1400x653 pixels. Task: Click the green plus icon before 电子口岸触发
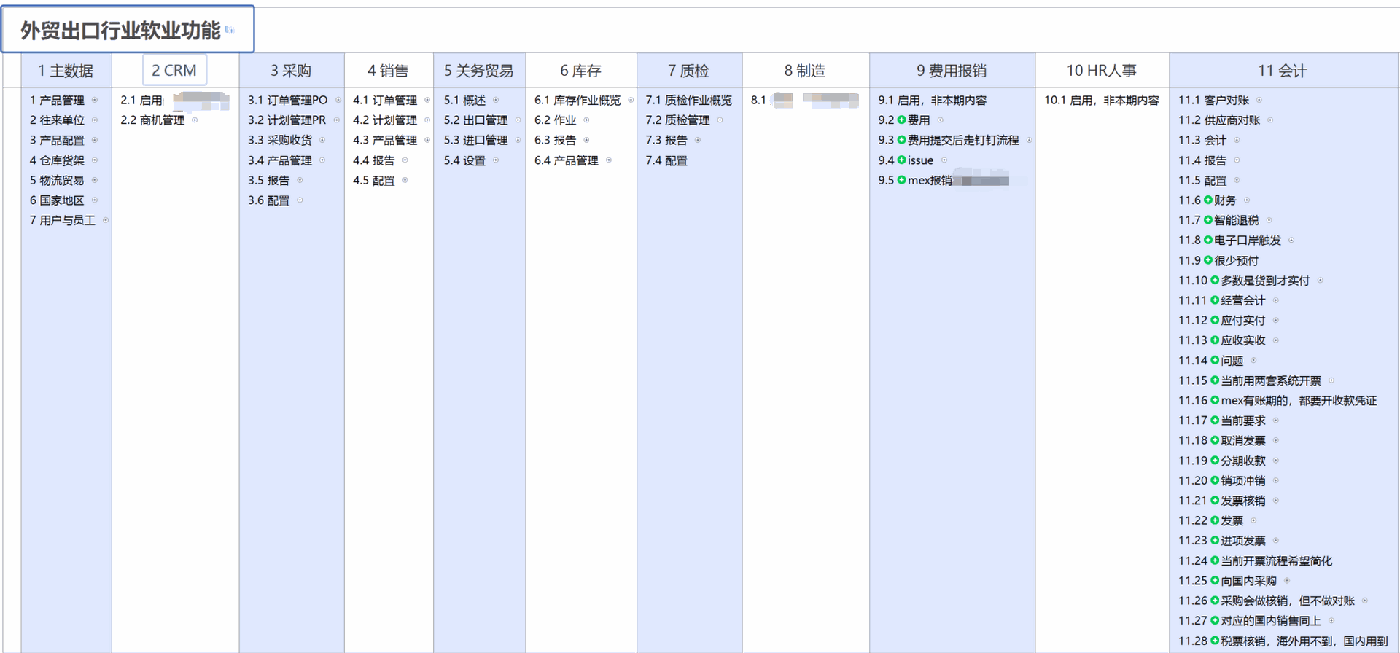(x=1208, y=240)
